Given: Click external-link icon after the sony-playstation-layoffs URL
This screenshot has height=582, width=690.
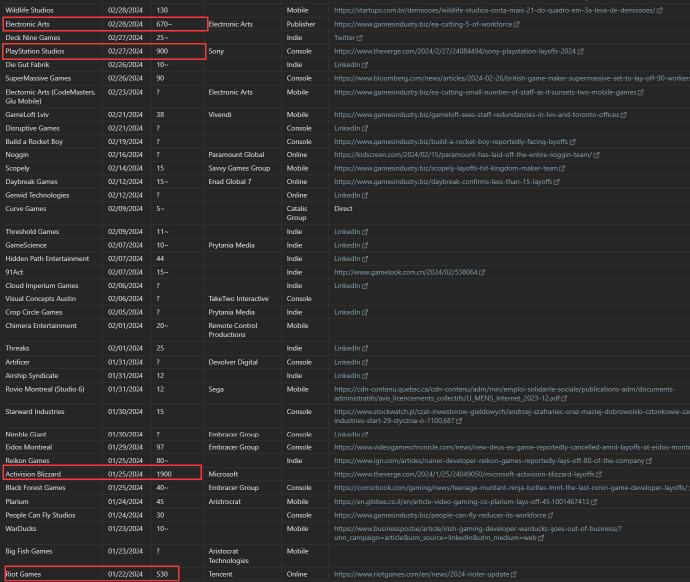Looking at the screenshot, I should click(581, 51).
